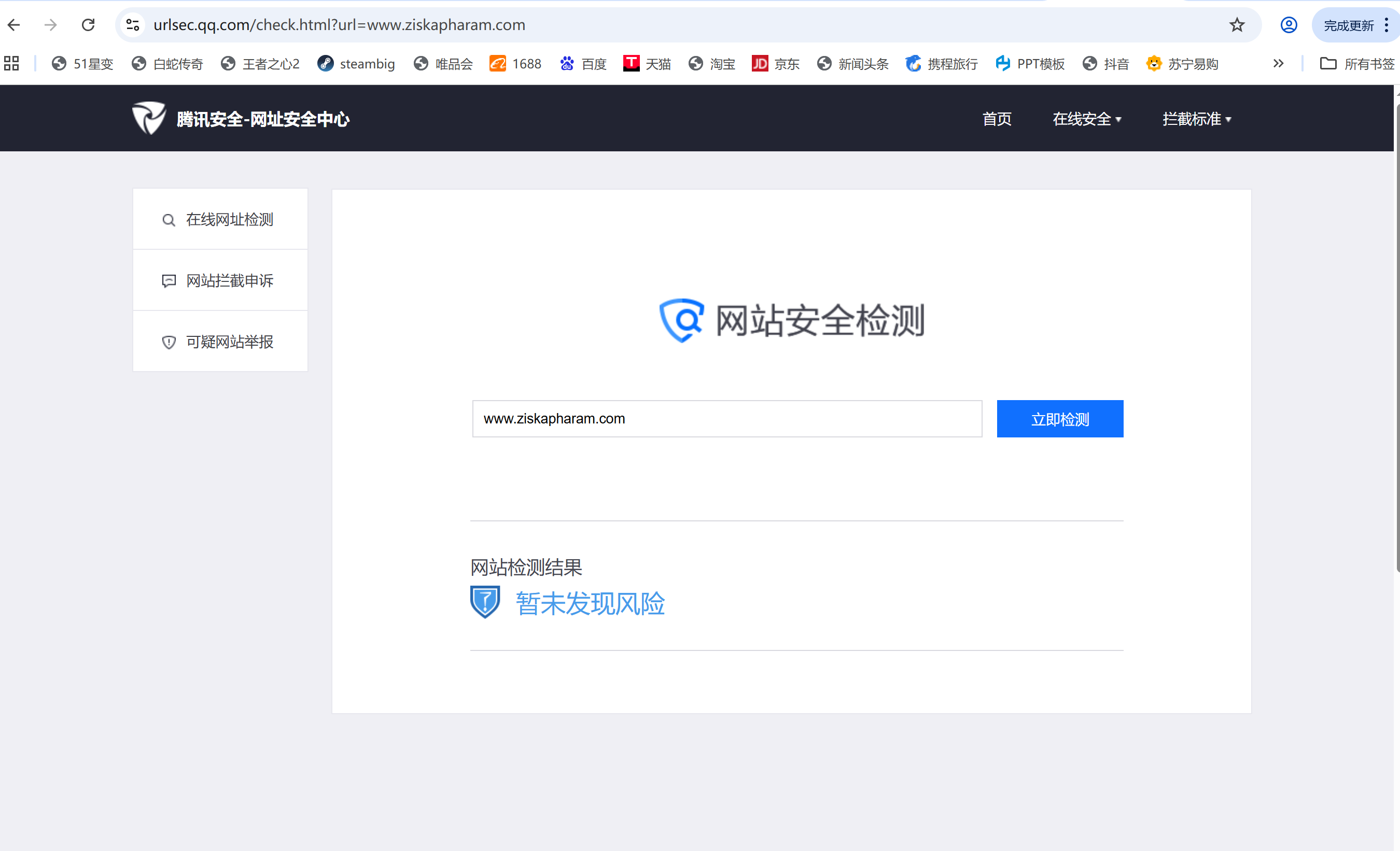Go to 首页 in top navigation
Image resolution: width=1400 pixels, height=851 pixels.
click(997, 119)
